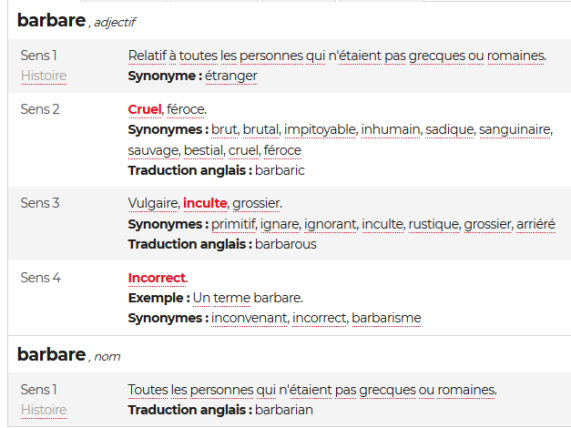The image size is (571, 428).
Task: Click the synonym 'ignorant'
Action: [x=330, y=224]
